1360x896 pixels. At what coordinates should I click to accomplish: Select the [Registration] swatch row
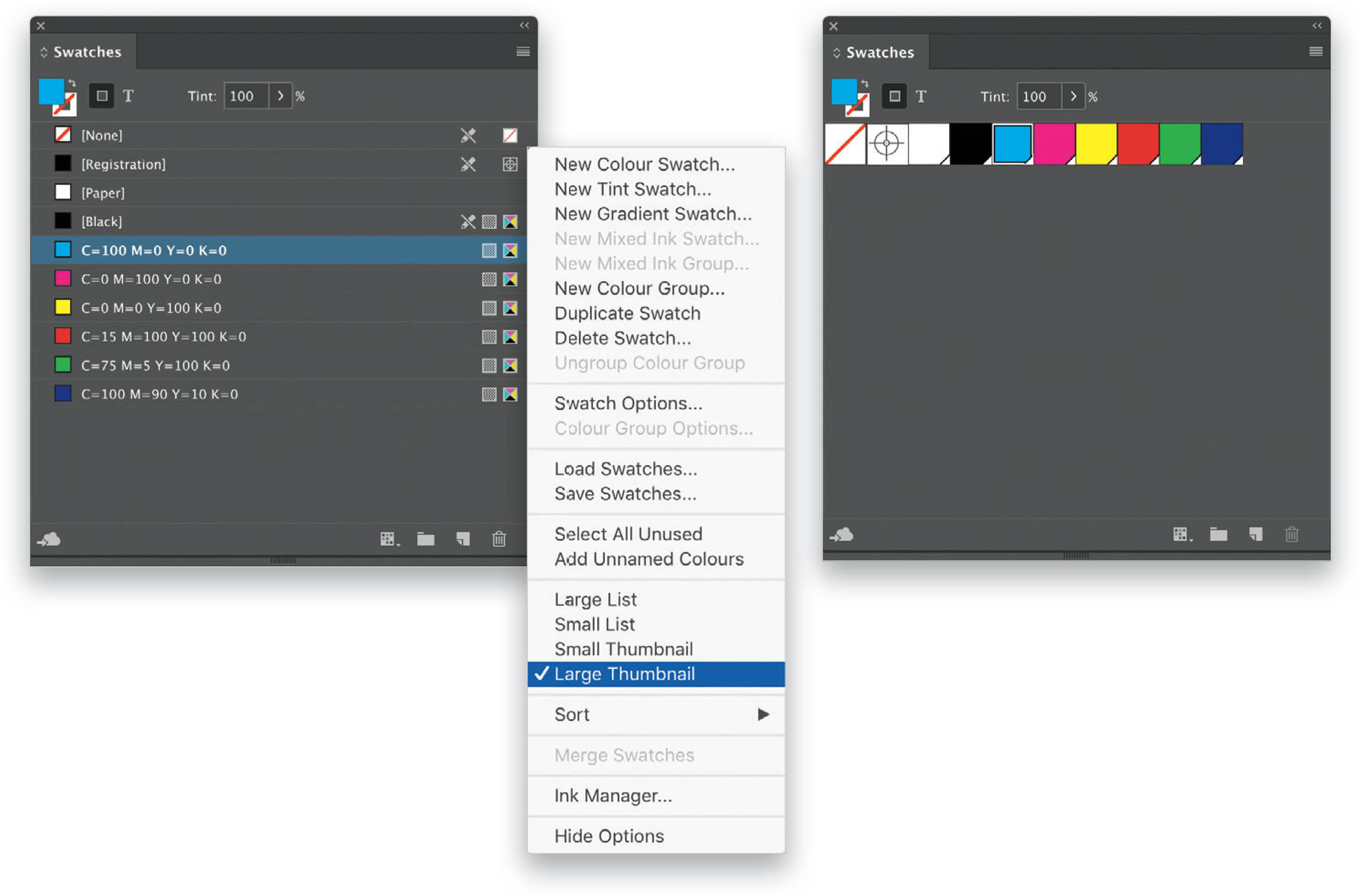point(279,164)
